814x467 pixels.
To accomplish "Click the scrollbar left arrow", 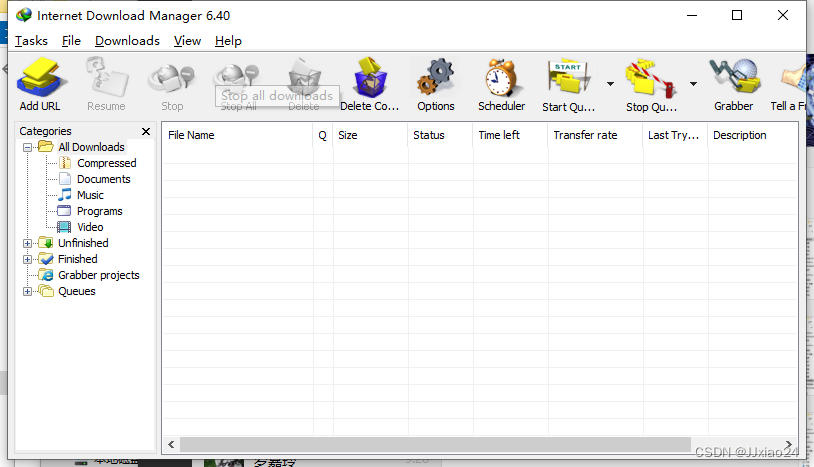I will tap(171, 445).
